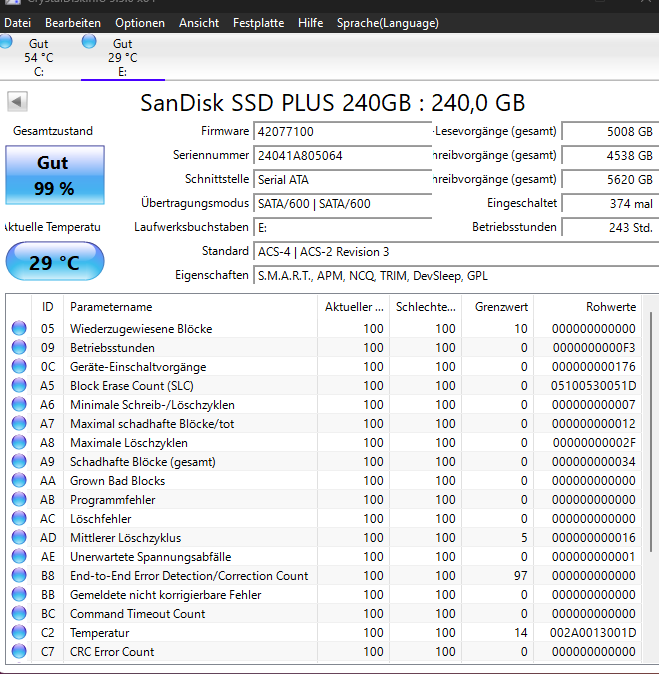Select the C: drive tab at 54 °C
This screenshot has width=659, height=674.
tap(39, 57)
